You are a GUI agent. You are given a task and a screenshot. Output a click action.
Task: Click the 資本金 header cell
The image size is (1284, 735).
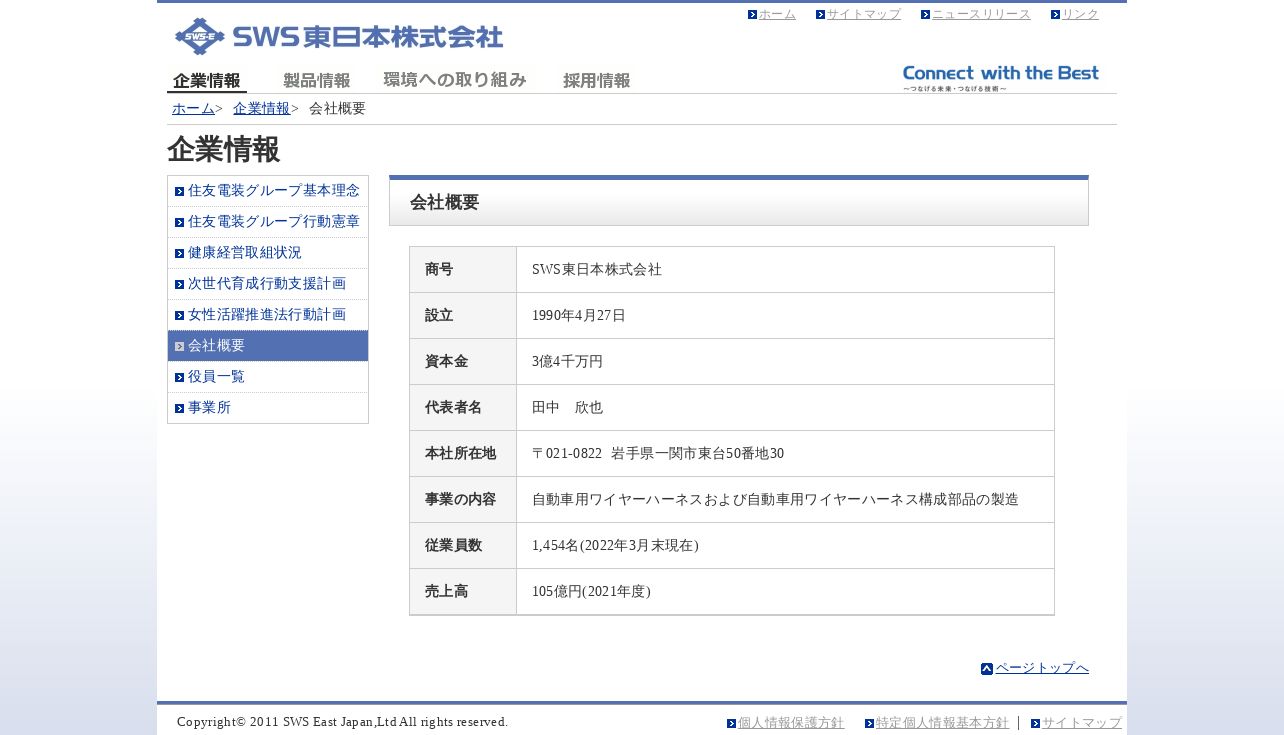(x=463, y=361)
